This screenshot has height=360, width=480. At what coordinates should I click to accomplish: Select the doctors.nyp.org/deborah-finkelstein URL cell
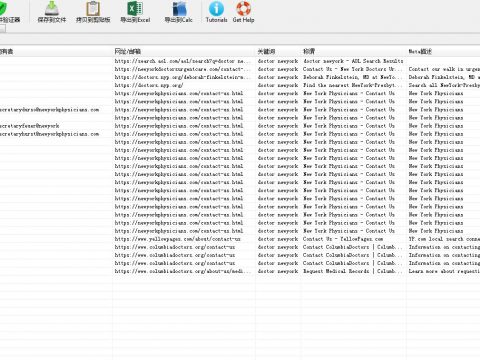point(182,77)
